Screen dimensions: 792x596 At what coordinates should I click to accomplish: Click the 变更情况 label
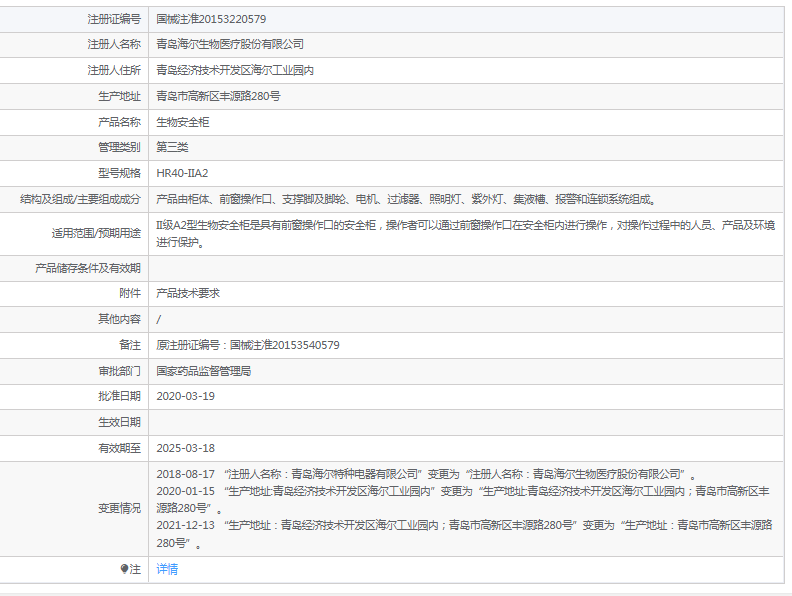[x=120, y=509]
